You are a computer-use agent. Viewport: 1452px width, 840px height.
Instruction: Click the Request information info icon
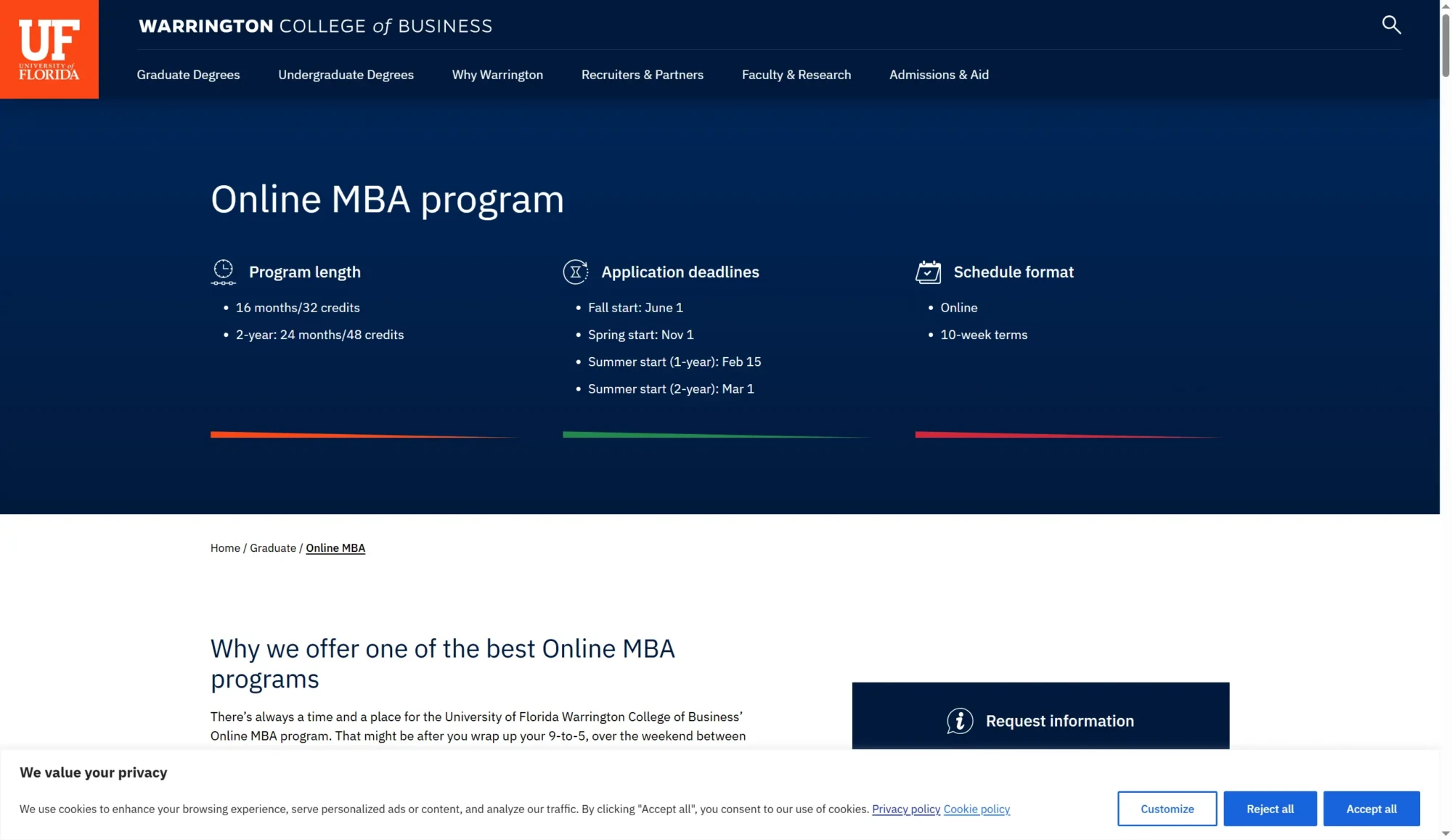[960, 721]
